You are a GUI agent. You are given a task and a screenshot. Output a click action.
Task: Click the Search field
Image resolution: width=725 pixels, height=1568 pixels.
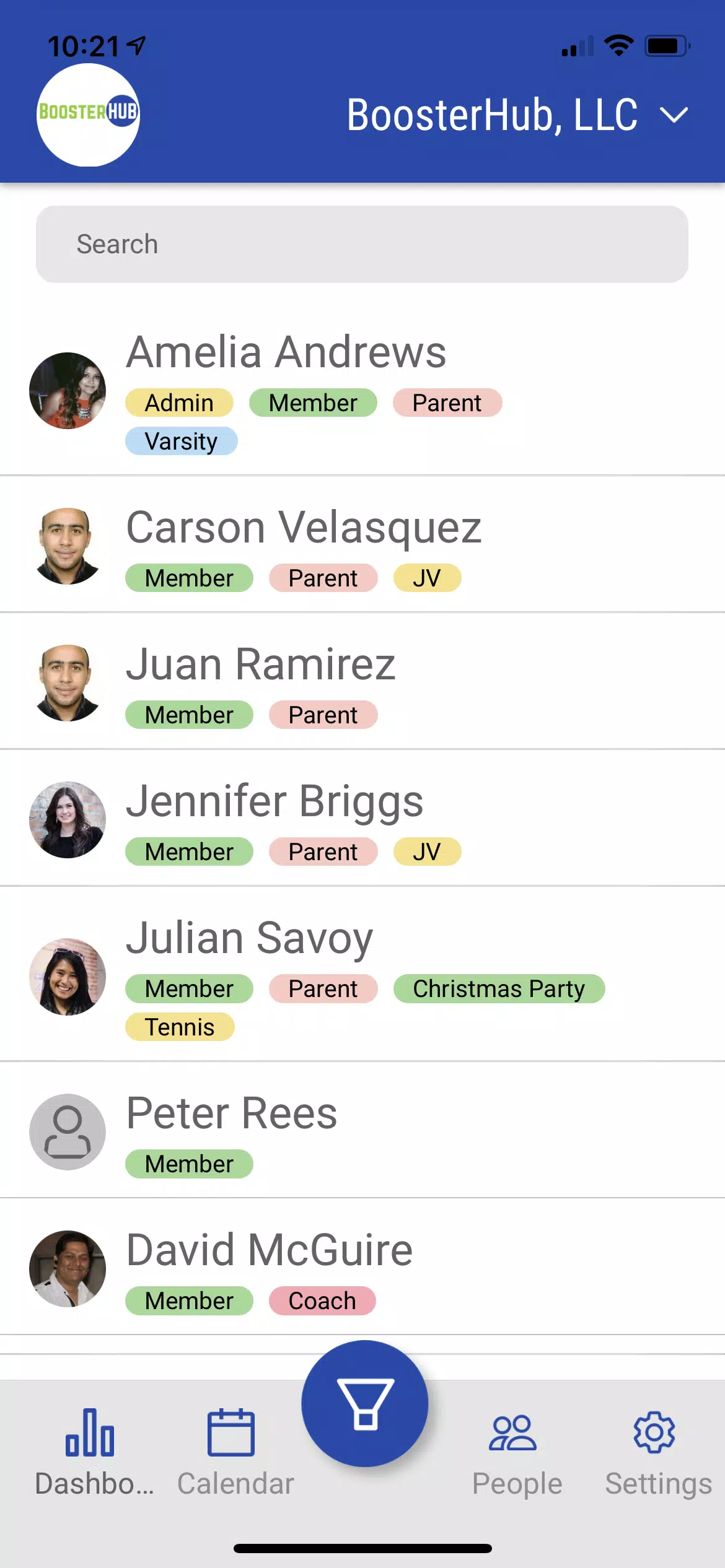click(x=362, y=244)
